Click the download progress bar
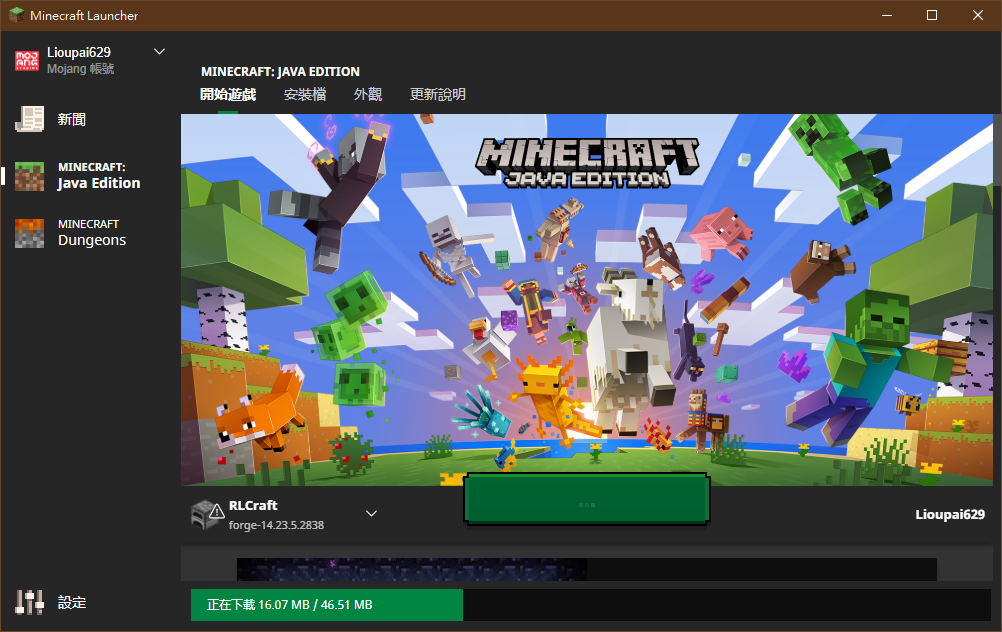1002x632 pixels. point(590,605)
